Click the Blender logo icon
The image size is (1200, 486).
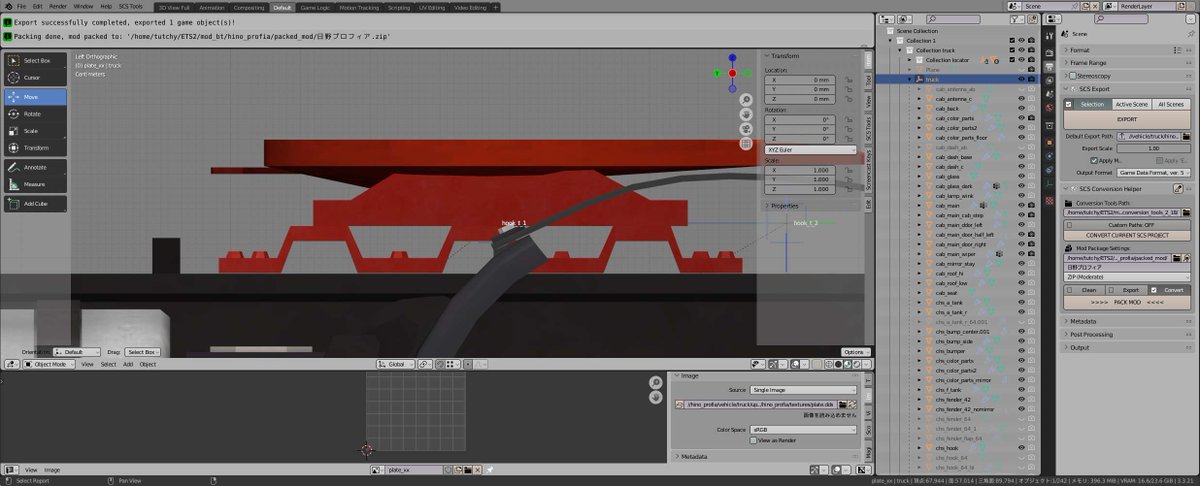(x=7, y=6)
